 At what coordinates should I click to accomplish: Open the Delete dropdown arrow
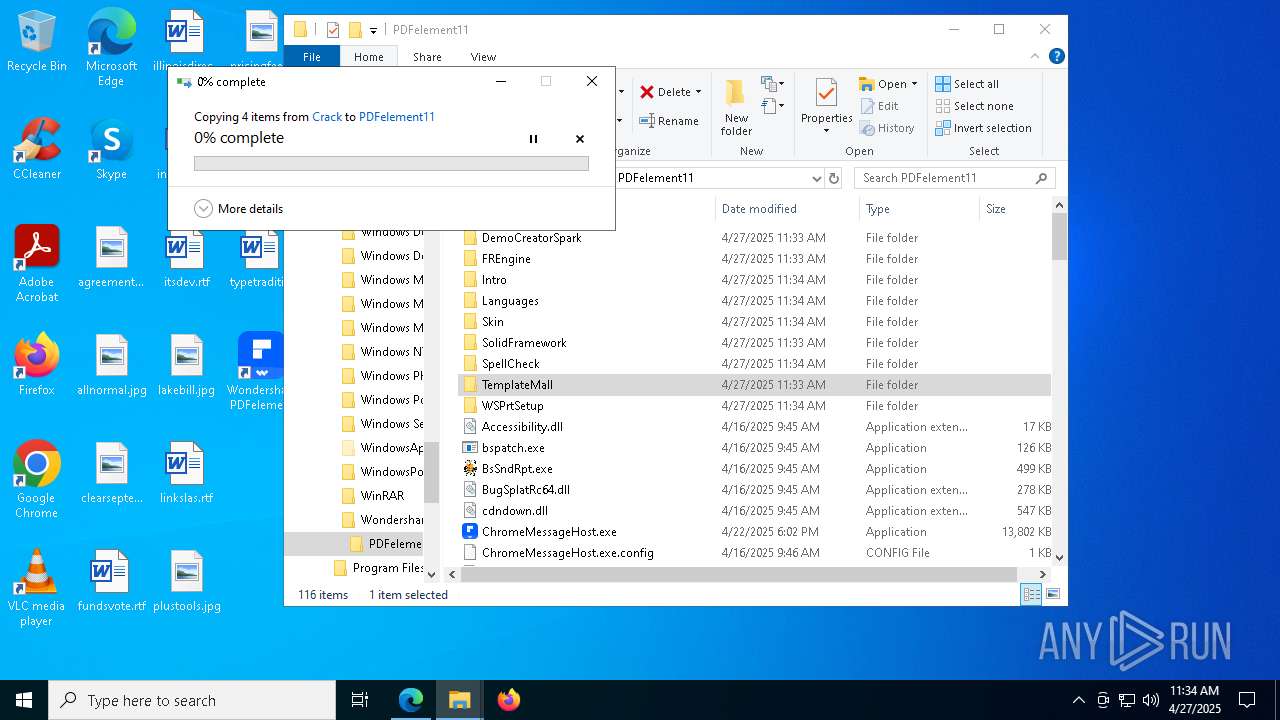(x=698, y=92)
